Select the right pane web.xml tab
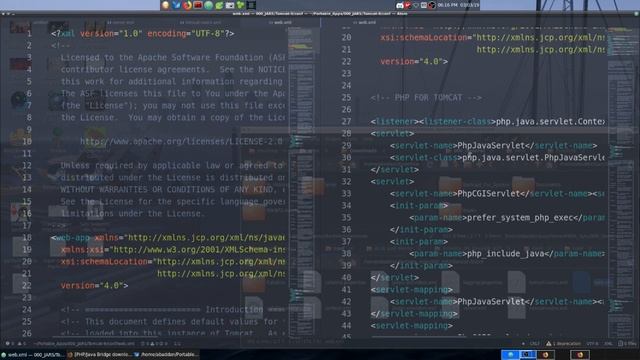The height and width of the screenshot is (360, 640). [364, 22]
